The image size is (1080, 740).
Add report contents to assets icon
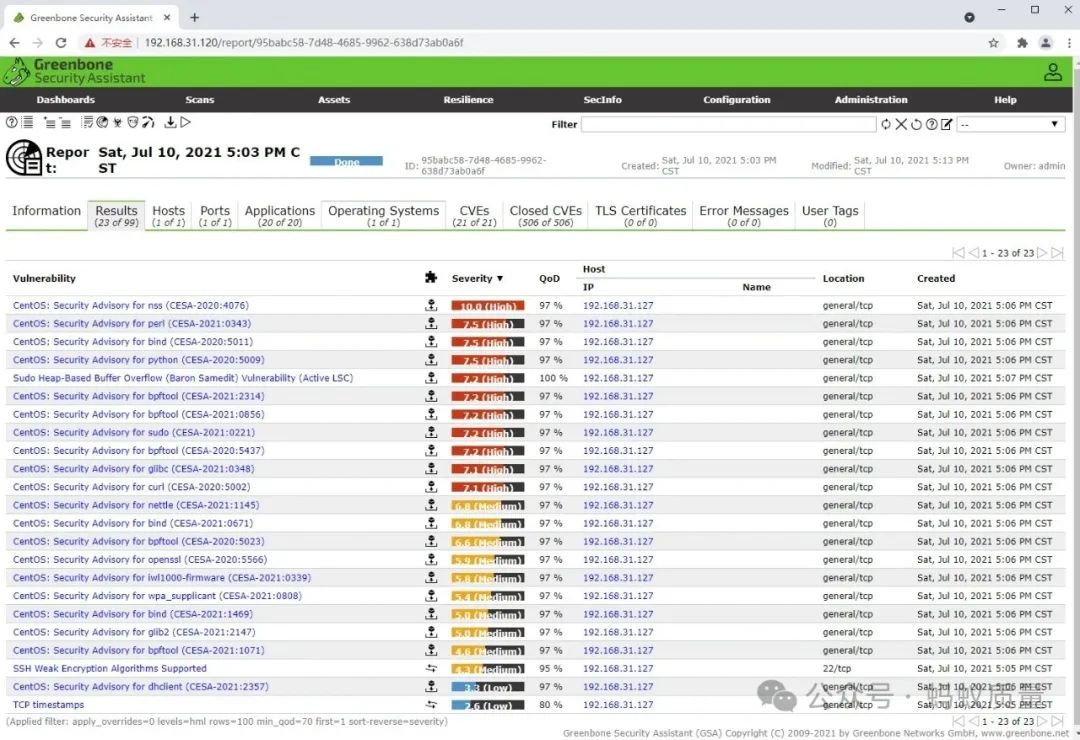[x=50, y=122]
